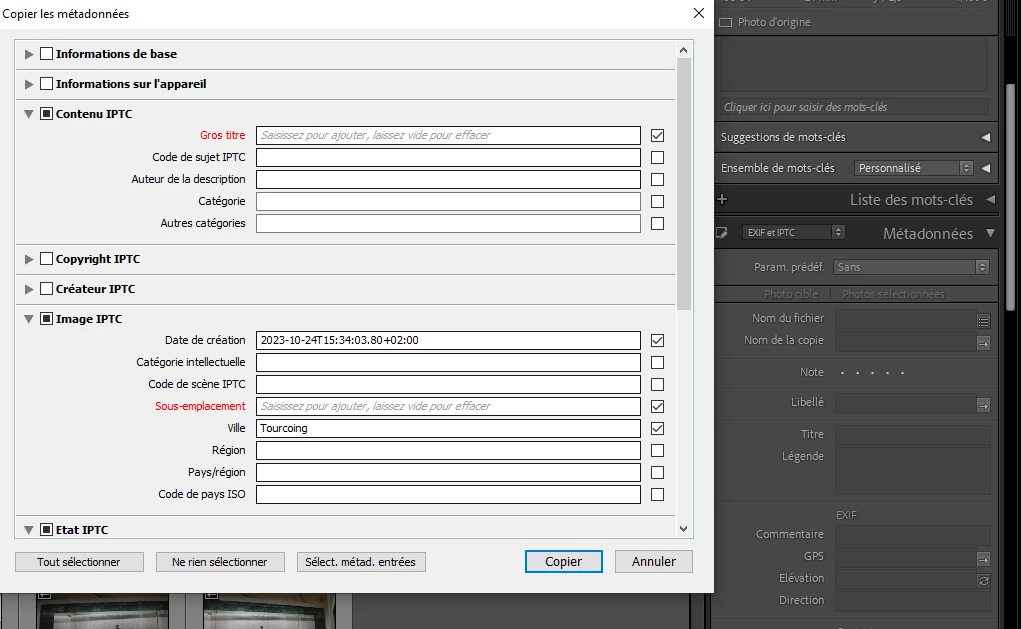Check the Créateur IPTC group checkbox

click(x=46, y=288)
